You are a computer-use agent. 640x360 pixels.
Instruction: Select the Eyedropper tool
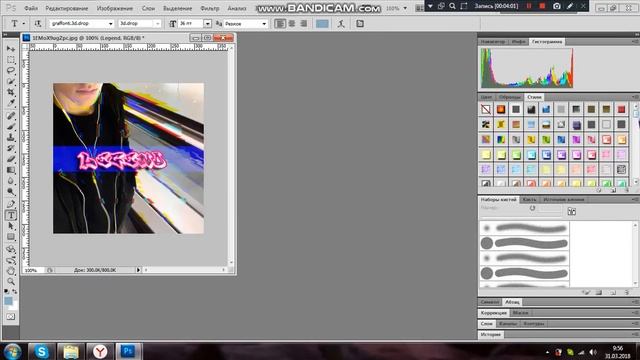point(11,103)
